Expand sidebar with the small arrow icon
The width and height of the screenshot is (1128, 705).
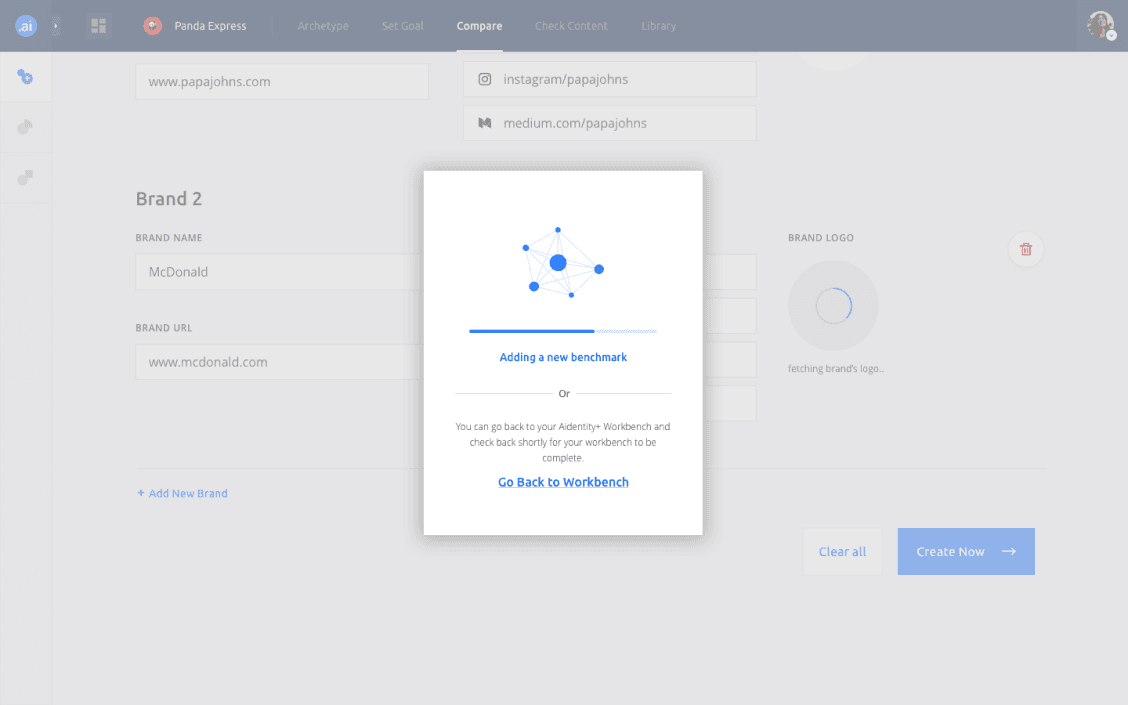[55, 26]
